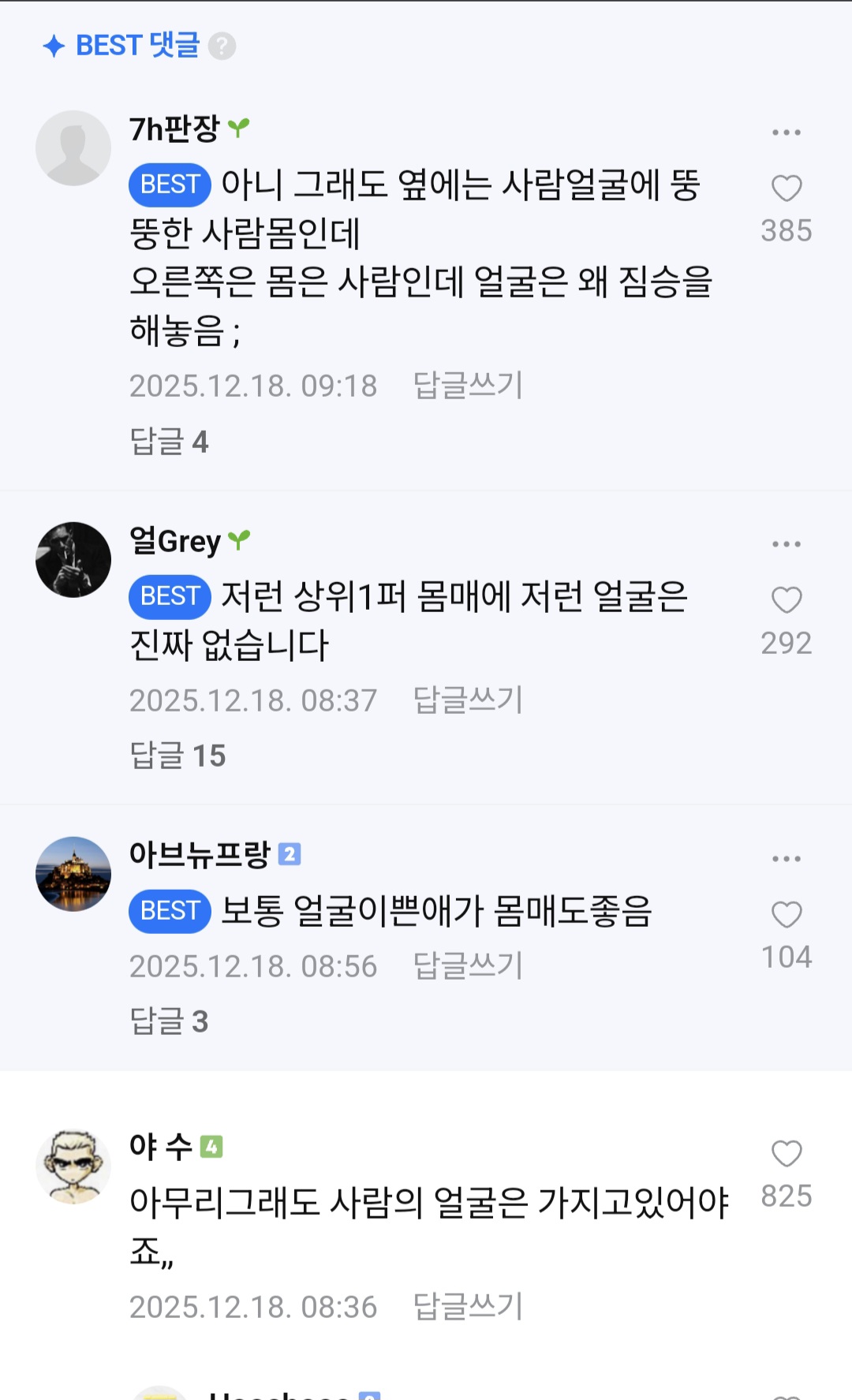
Task: Expand the 15 replies under 얼Grey's comment
Action: click(177, 756)
